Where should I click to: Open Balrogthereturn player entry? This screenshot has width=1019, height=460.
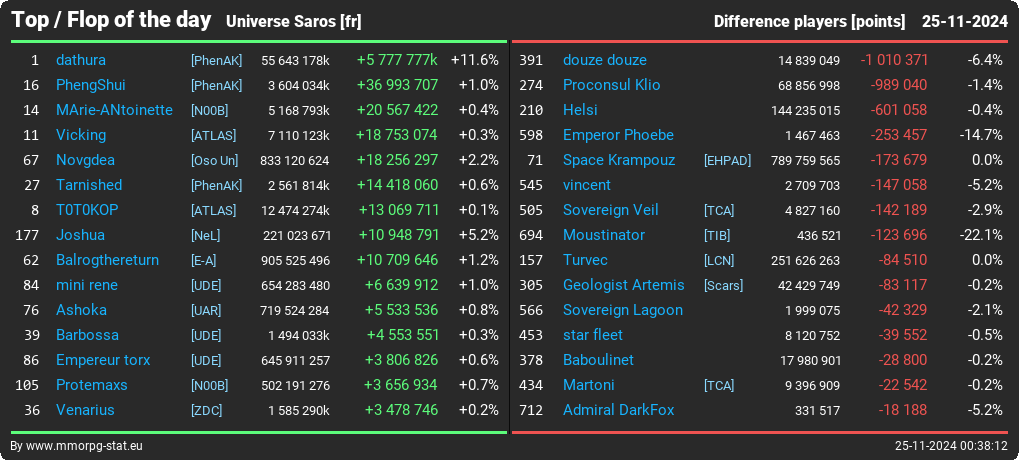coord(107,261)
